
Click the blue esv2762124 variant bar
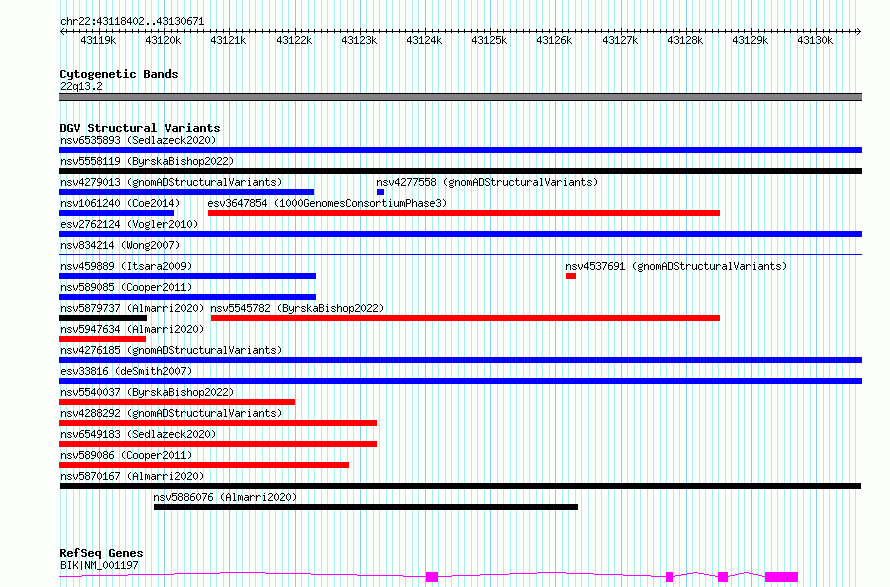pyautogui.click(x=460, y=234)
